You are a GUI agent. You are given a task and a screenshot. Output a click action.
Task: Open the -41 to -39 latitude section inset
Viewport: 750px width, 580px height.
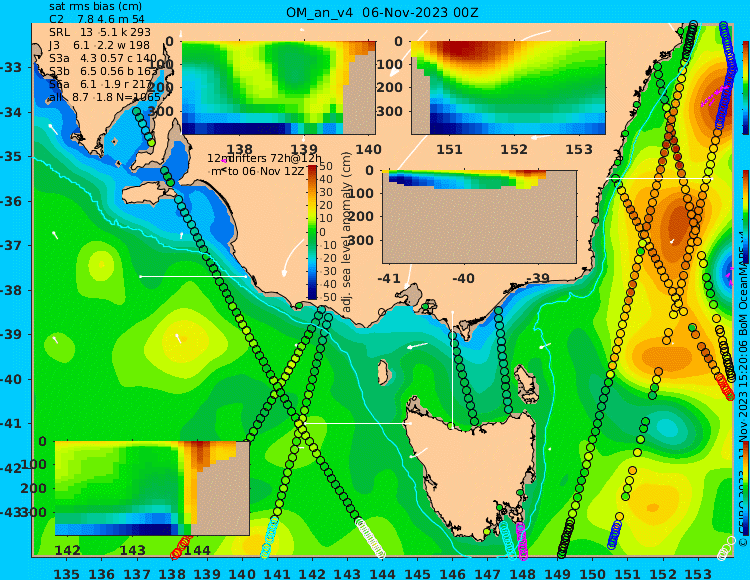pyautogui.click(x=479, y=217)
